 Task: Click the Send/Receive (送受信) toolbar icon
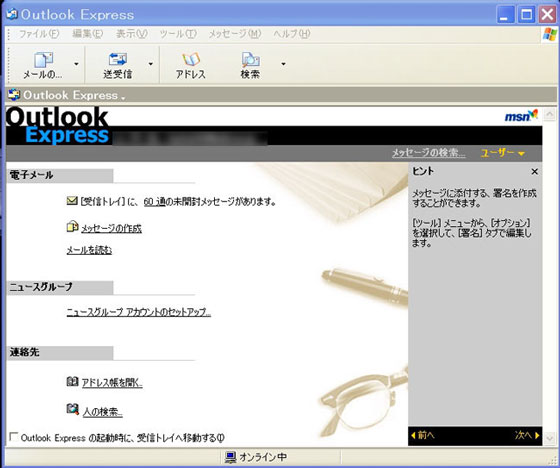point(118,59)
